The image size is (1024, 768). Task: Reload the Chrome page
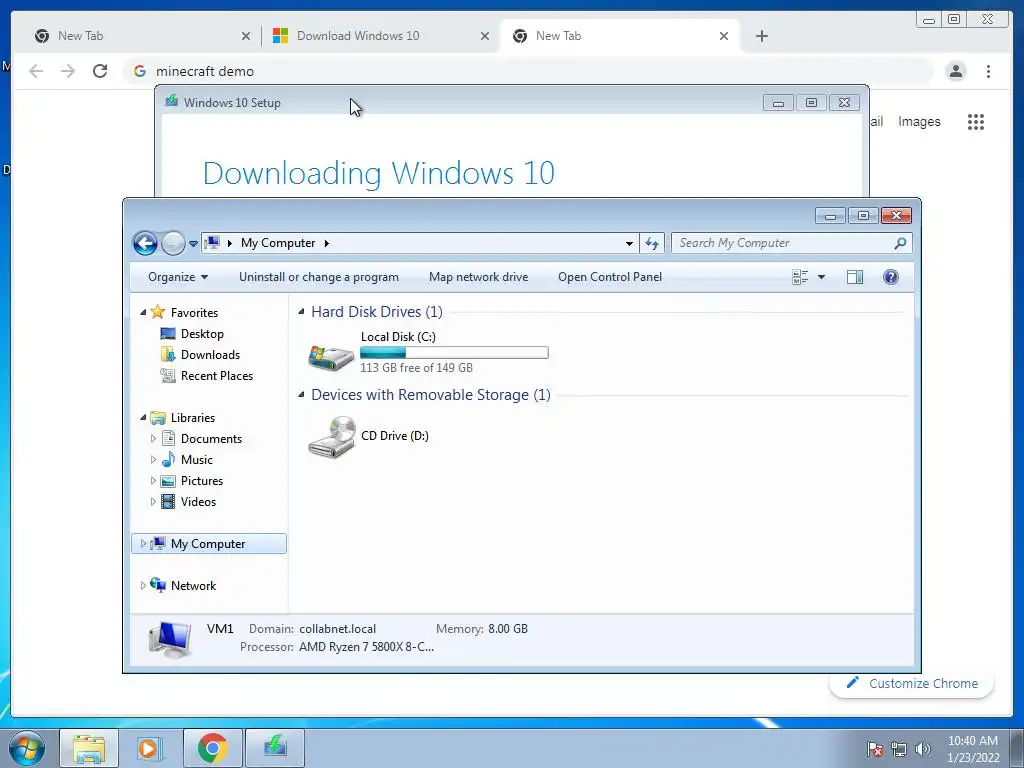click(x=100, y=71)
